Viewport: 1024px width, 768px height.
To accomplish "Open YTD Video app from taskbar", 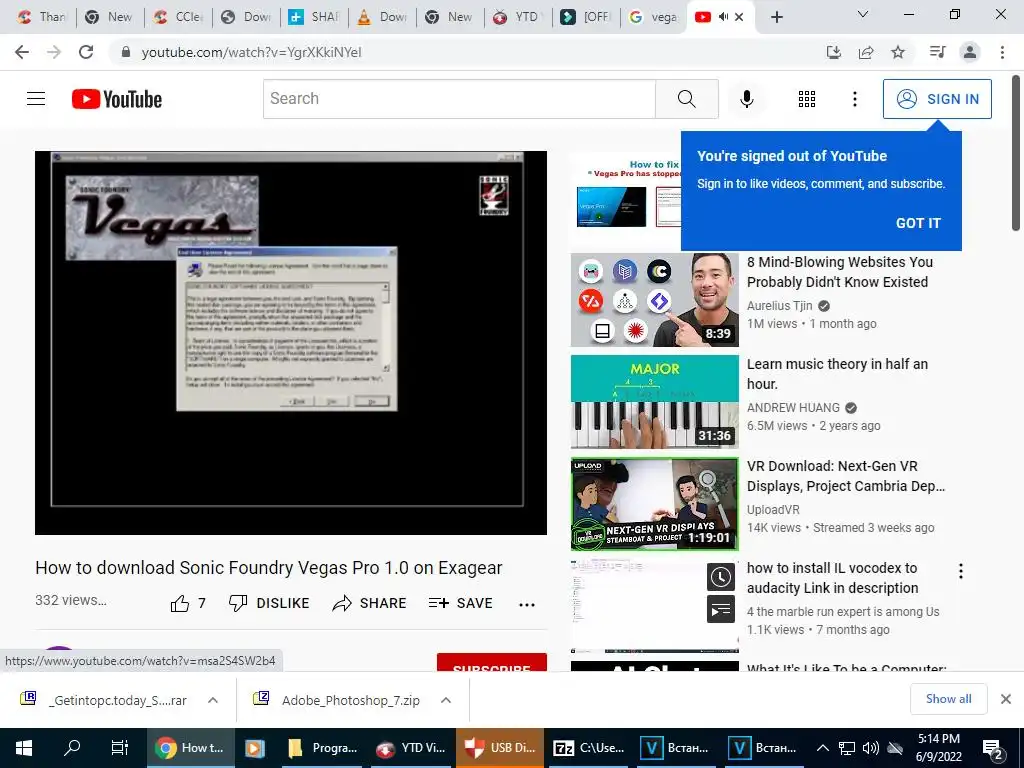I will 411,748.
